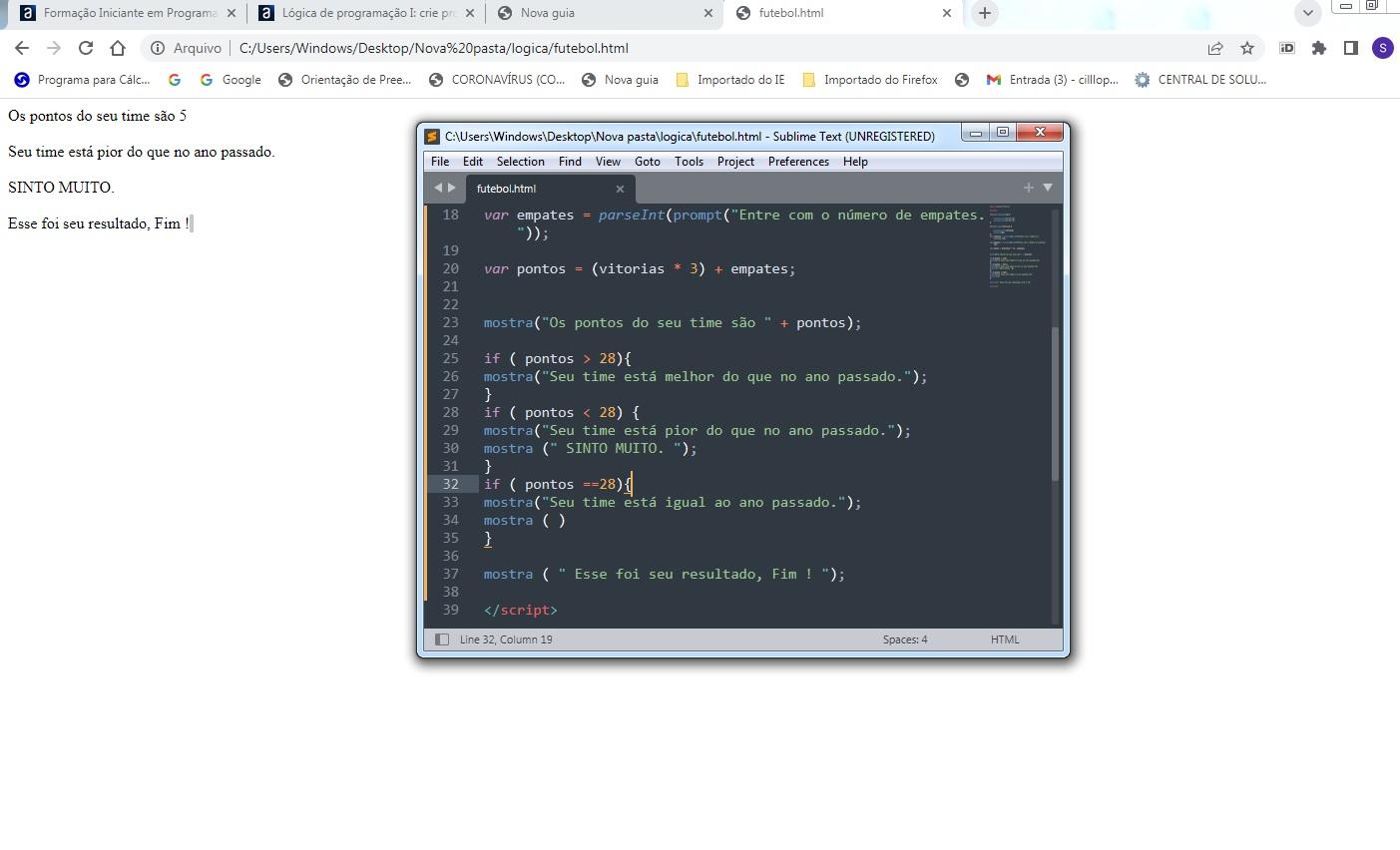Open the Goto menu in Sublime

(648, 162)
